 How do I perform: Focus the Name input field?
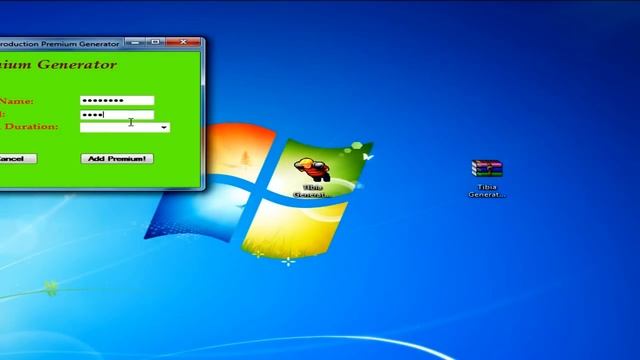[x=117, y=100]
